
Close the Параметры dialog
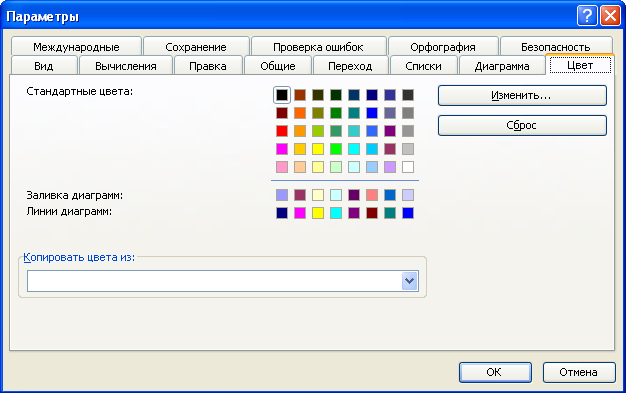coord(610,16)
